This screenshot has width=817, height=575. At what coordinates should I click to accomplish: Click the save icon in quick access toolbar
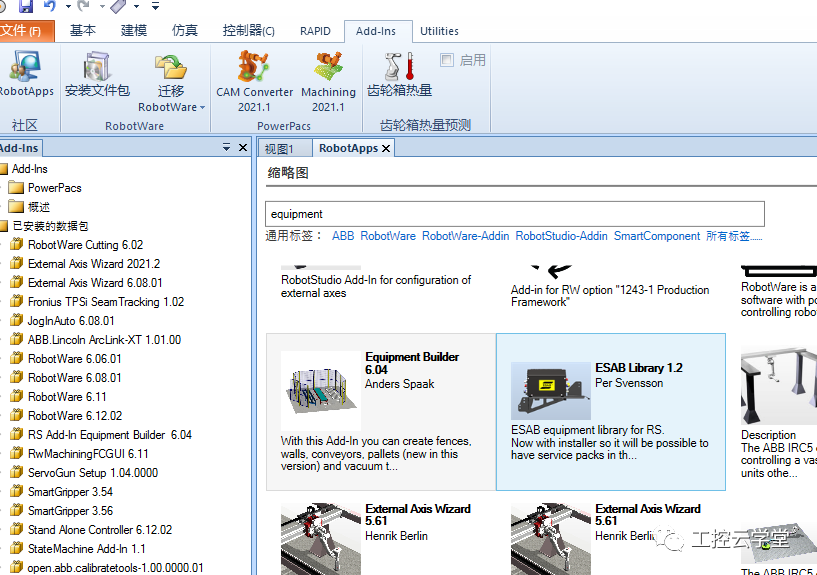[25, 6]
